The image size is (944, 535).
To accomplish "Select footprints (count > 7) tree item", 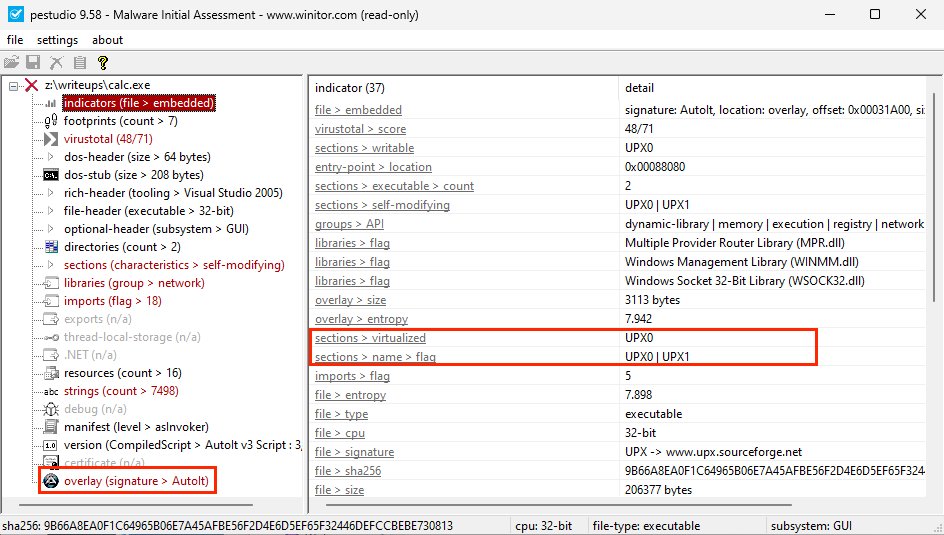I will (120, 121).
